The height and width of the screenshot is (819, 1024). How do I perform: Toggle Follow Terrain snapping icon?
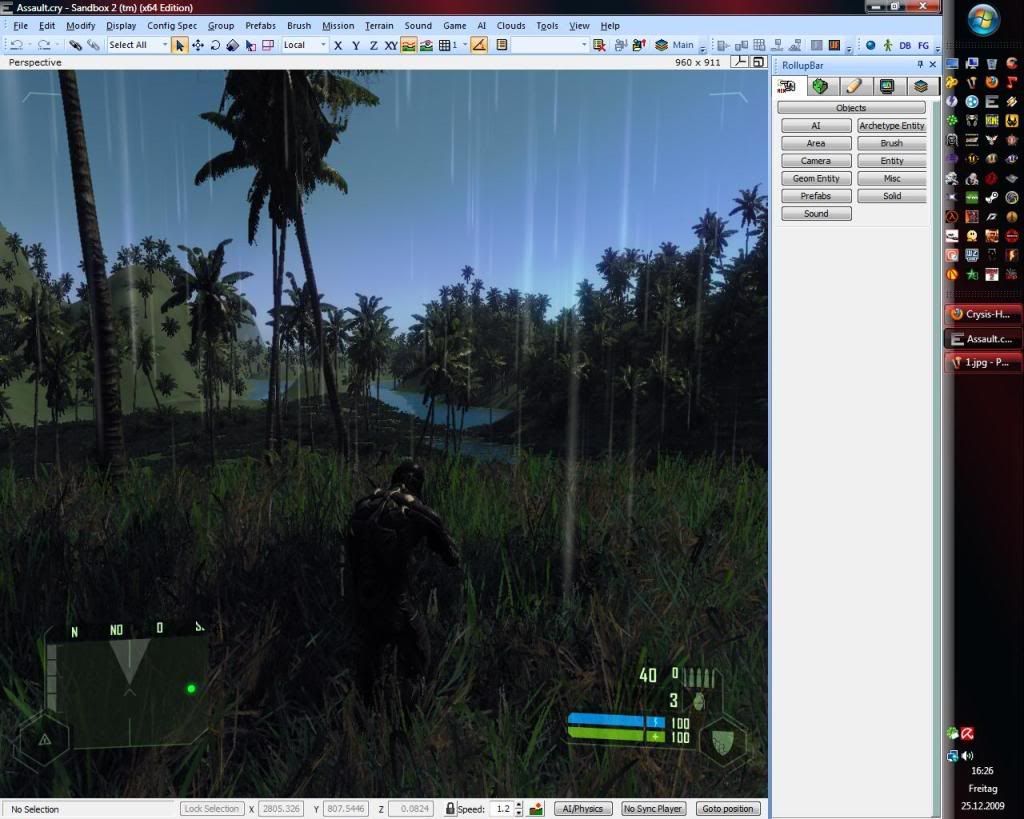pos(409,45)
